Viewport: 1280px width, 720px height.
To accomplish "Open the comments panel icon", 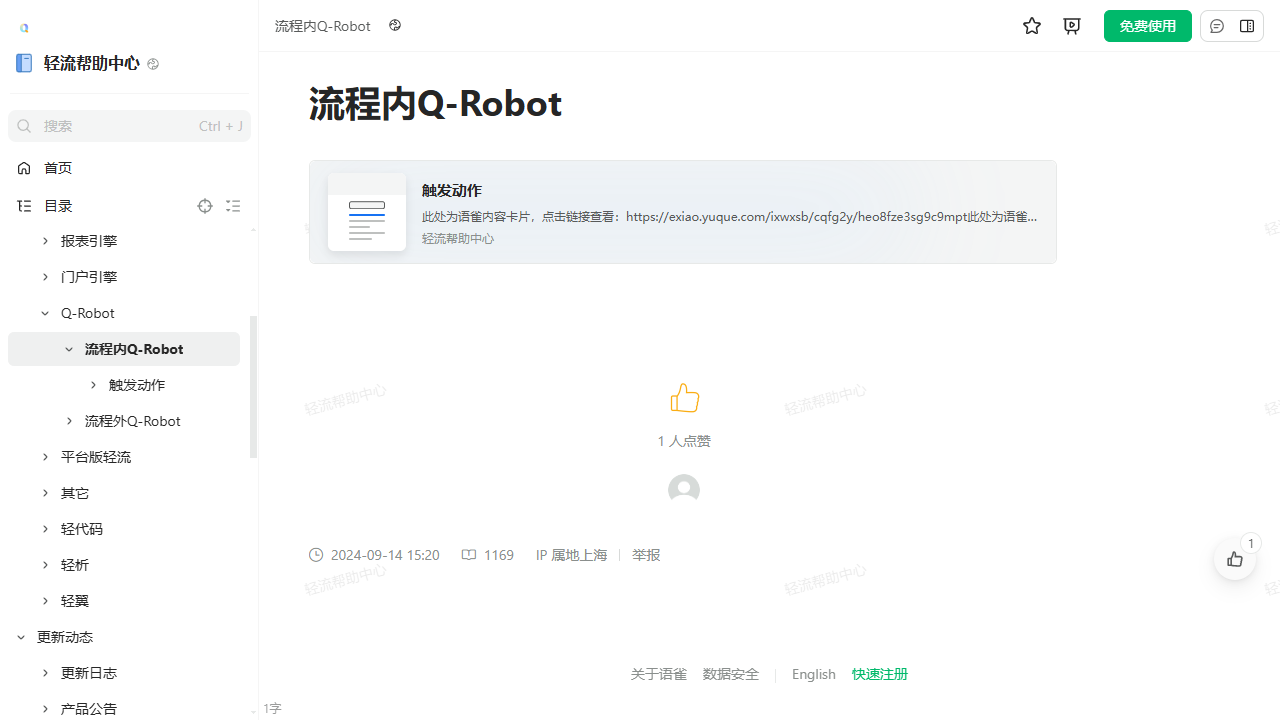I will pos(1217,26).
